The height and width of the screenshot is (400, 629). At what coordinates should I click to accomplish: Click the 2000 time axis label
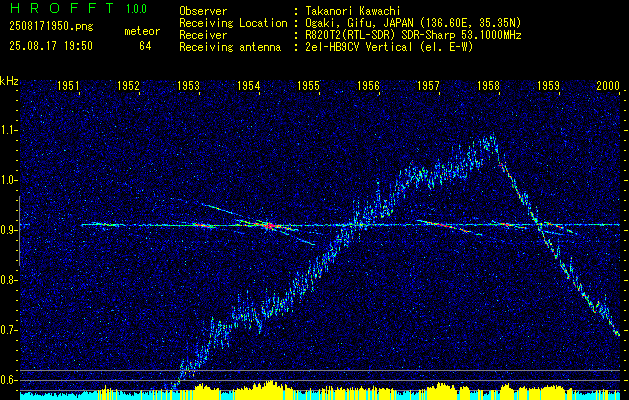click(608, 85)
